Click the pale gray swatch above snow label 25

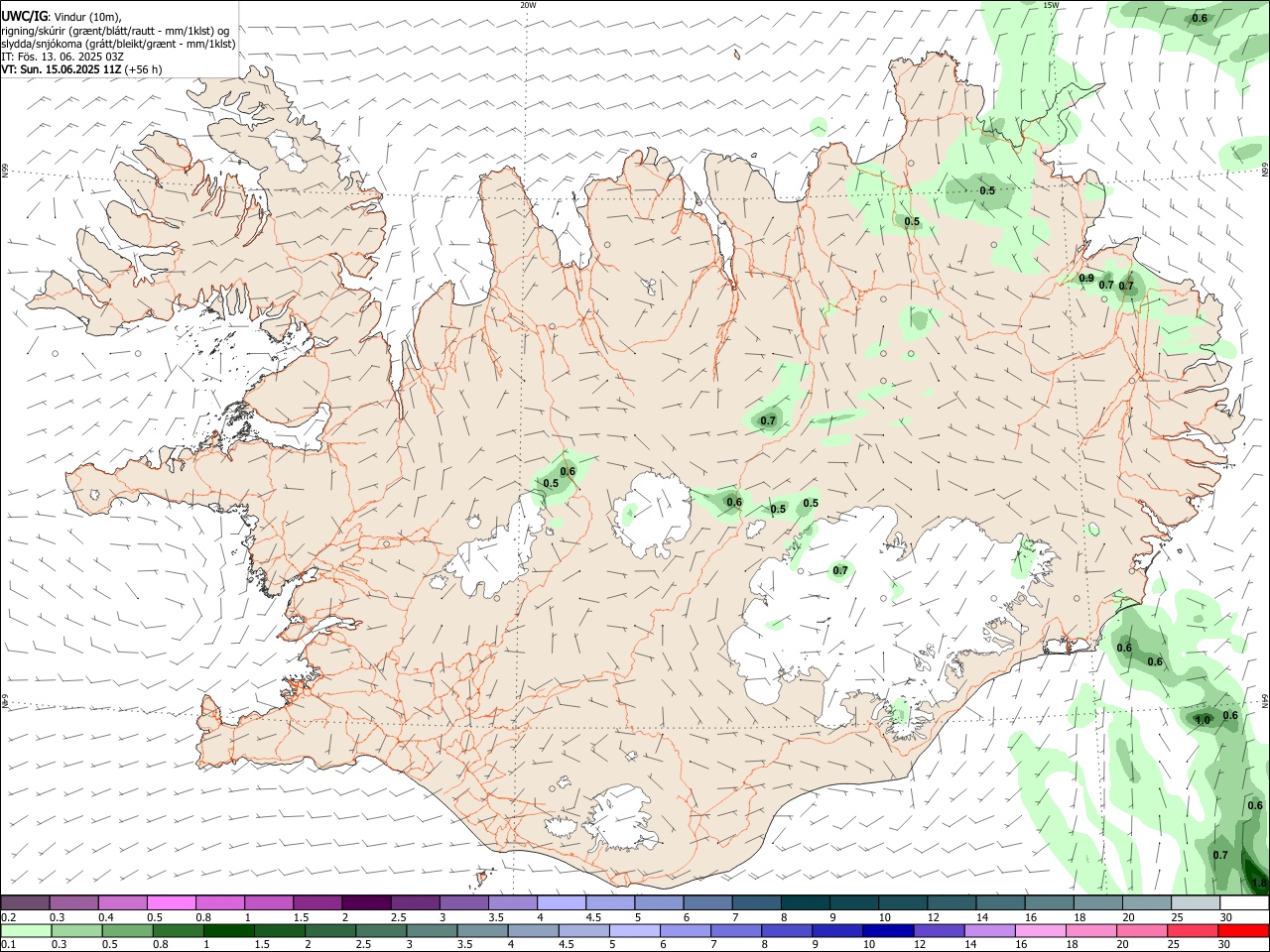pos(1196,902)
